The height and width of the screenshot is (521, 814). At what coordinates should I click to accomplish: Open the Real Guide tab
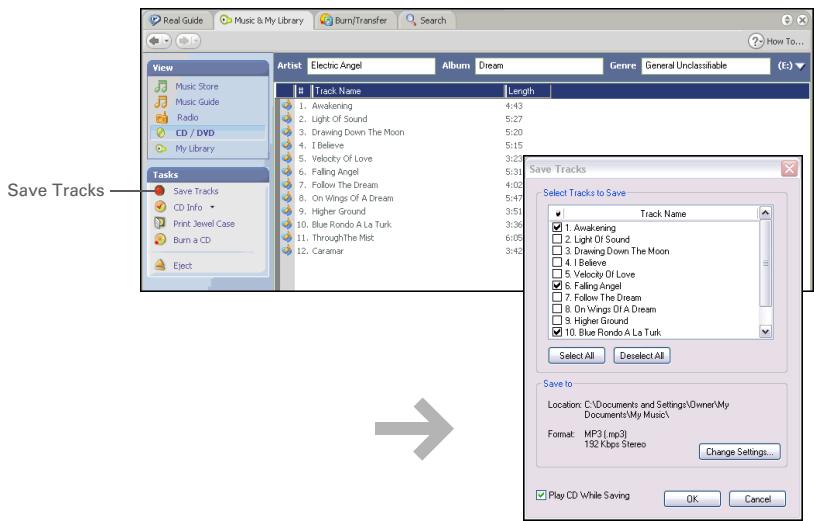(177, 20)
